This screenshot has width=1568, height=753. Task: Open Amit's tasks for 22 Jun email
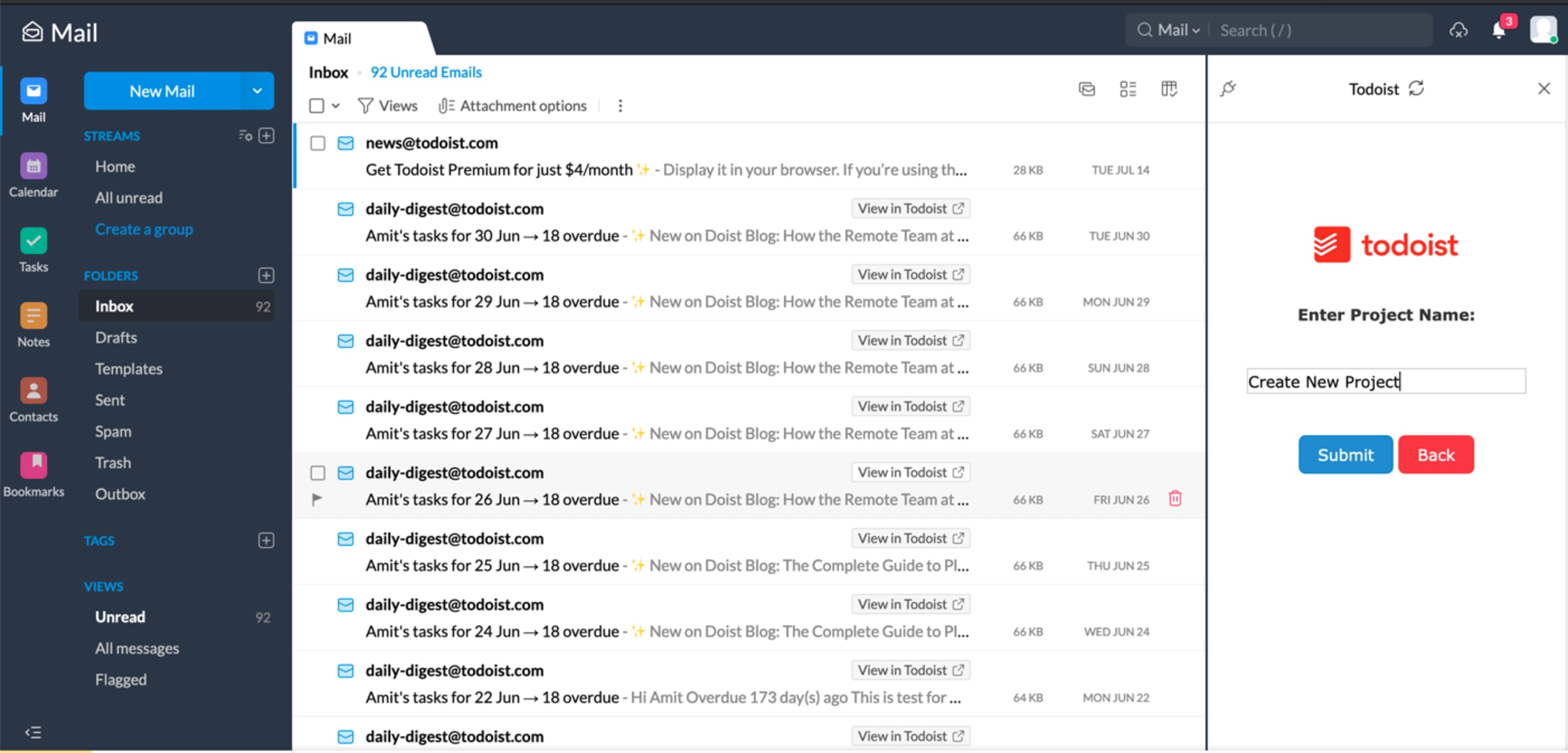[x=750, y=684]
